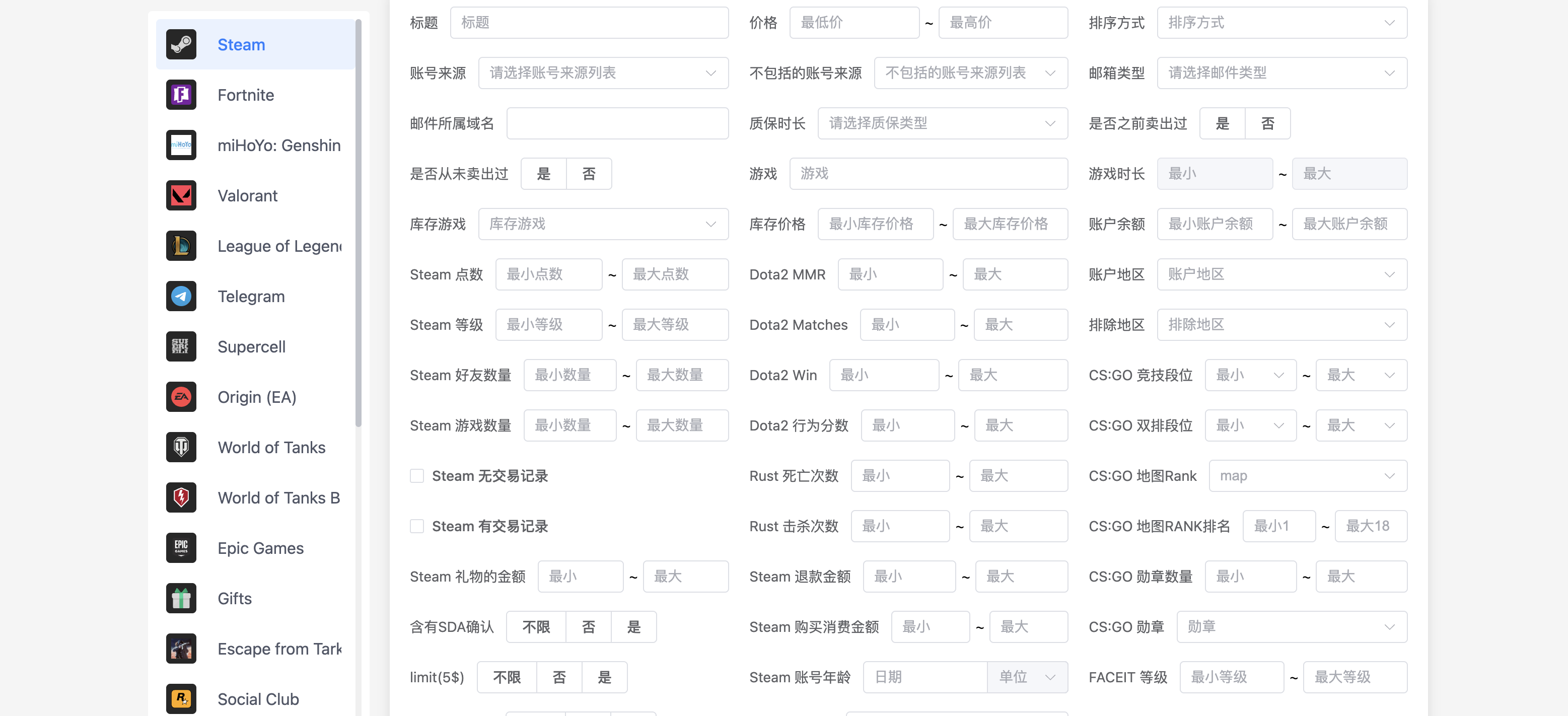Expand the 排序方式 dropdown
Screen dimensions: 1568x716
pyautogui.click(x=1281, y=23)
